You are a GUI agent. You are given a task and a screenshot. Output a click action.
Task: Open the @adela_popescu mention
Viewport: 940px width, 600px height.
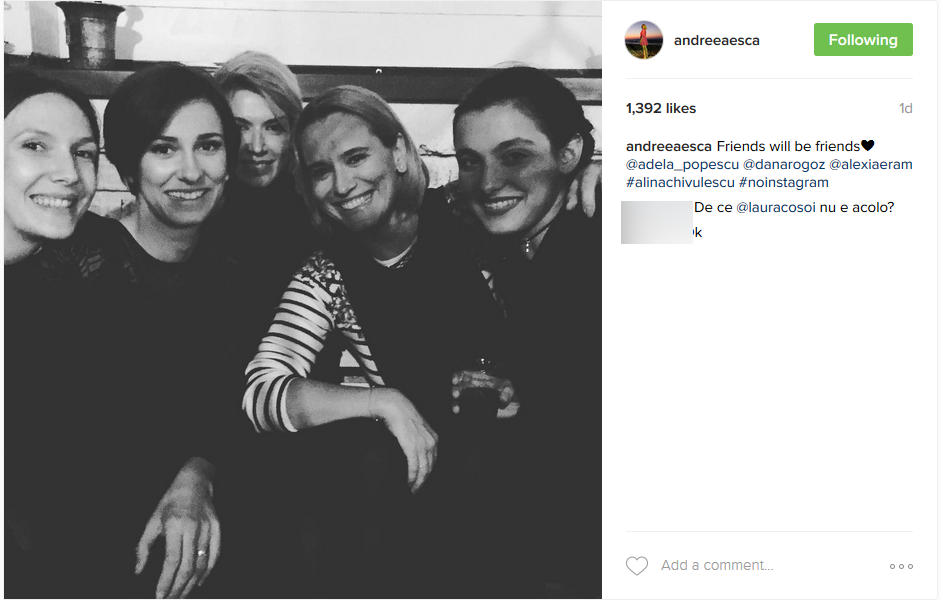coord(682,165)
